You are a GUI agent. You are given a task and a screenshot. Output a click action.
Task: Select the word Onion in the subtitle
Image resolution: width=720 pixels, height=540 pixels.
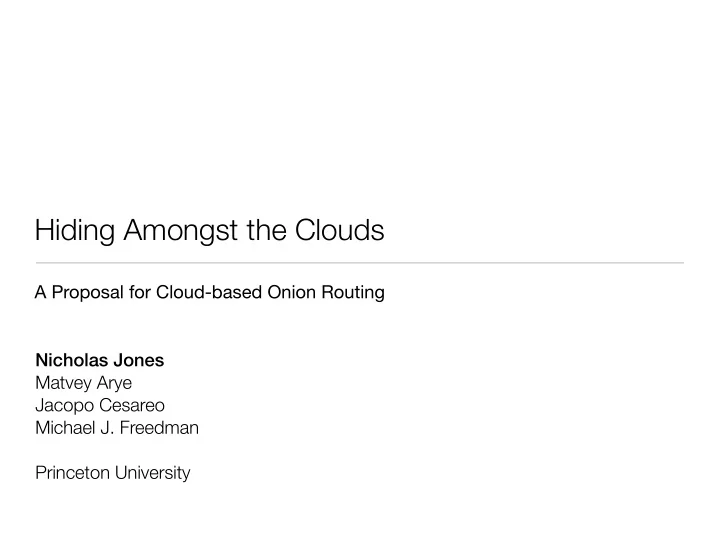(x=291, y=292)
